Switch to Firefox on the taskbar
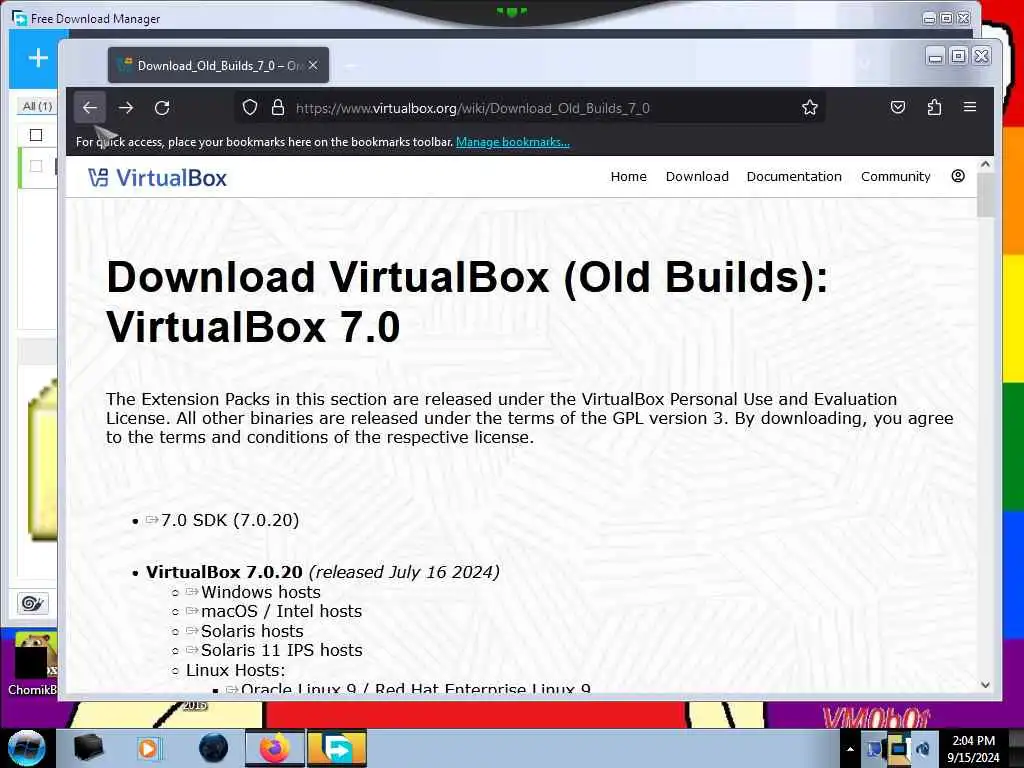 tap(274, 748)
